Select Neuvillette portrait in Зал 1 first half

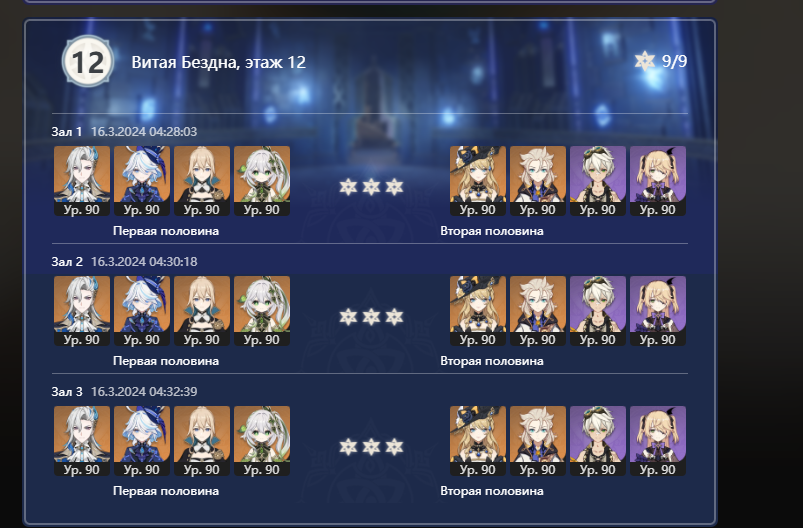pos(82,181)
